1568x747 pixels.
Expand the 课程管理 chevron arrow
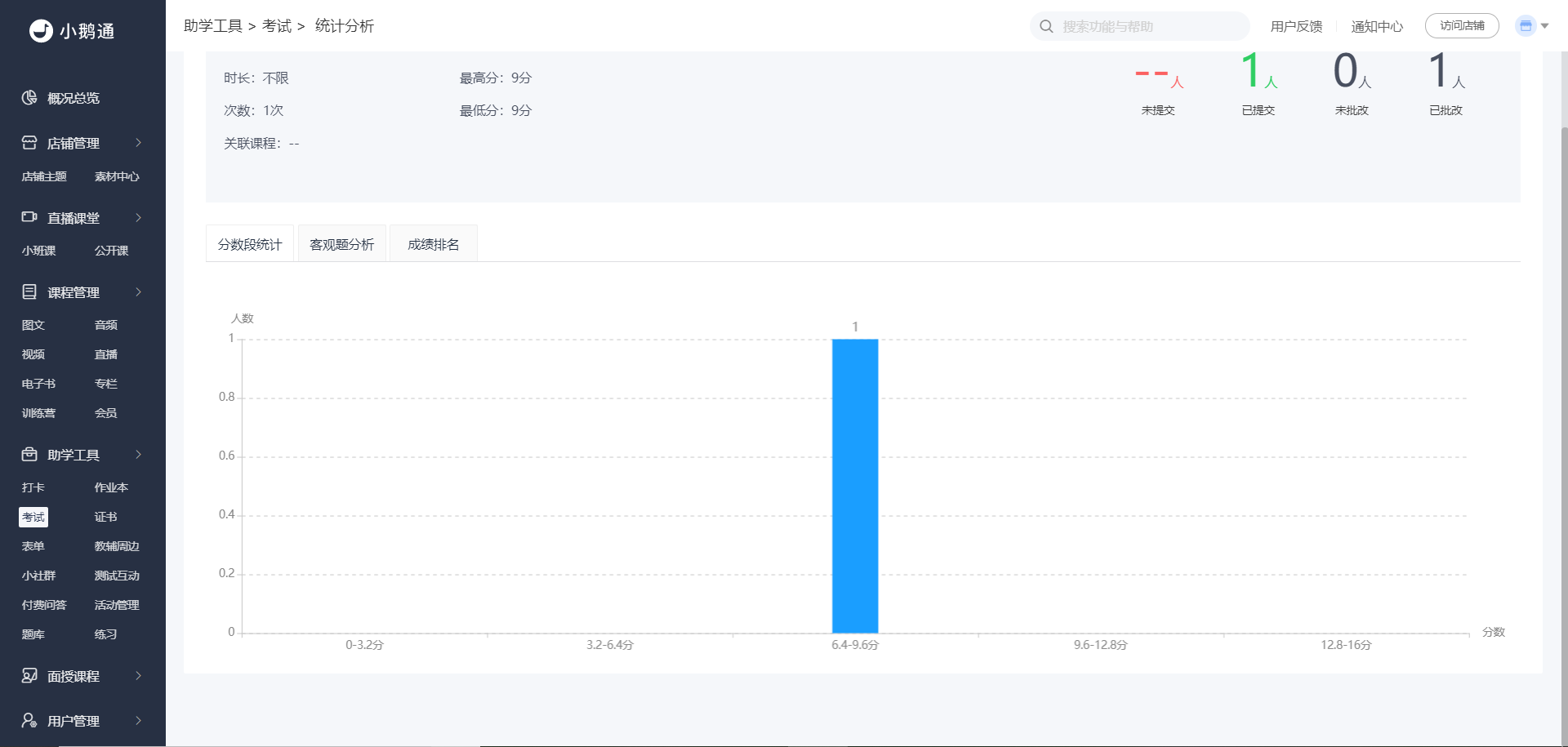(x=139, y=291)
